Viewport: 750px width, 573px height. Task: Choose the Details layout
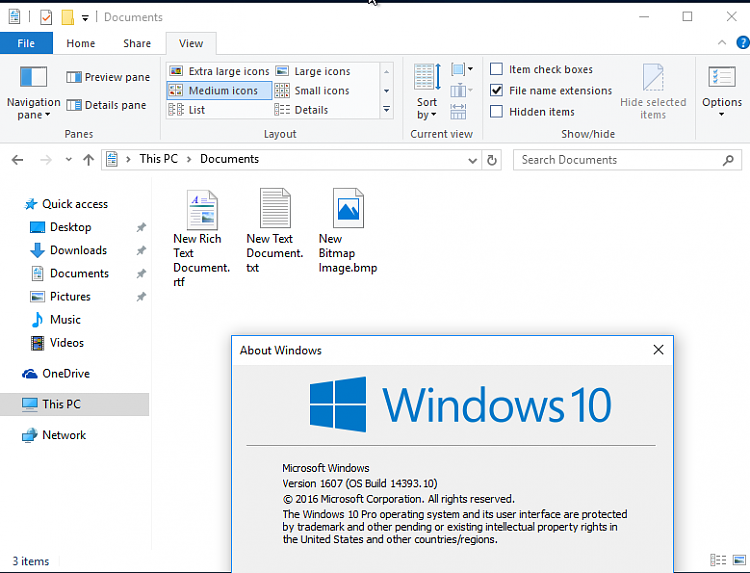point(301,110)
